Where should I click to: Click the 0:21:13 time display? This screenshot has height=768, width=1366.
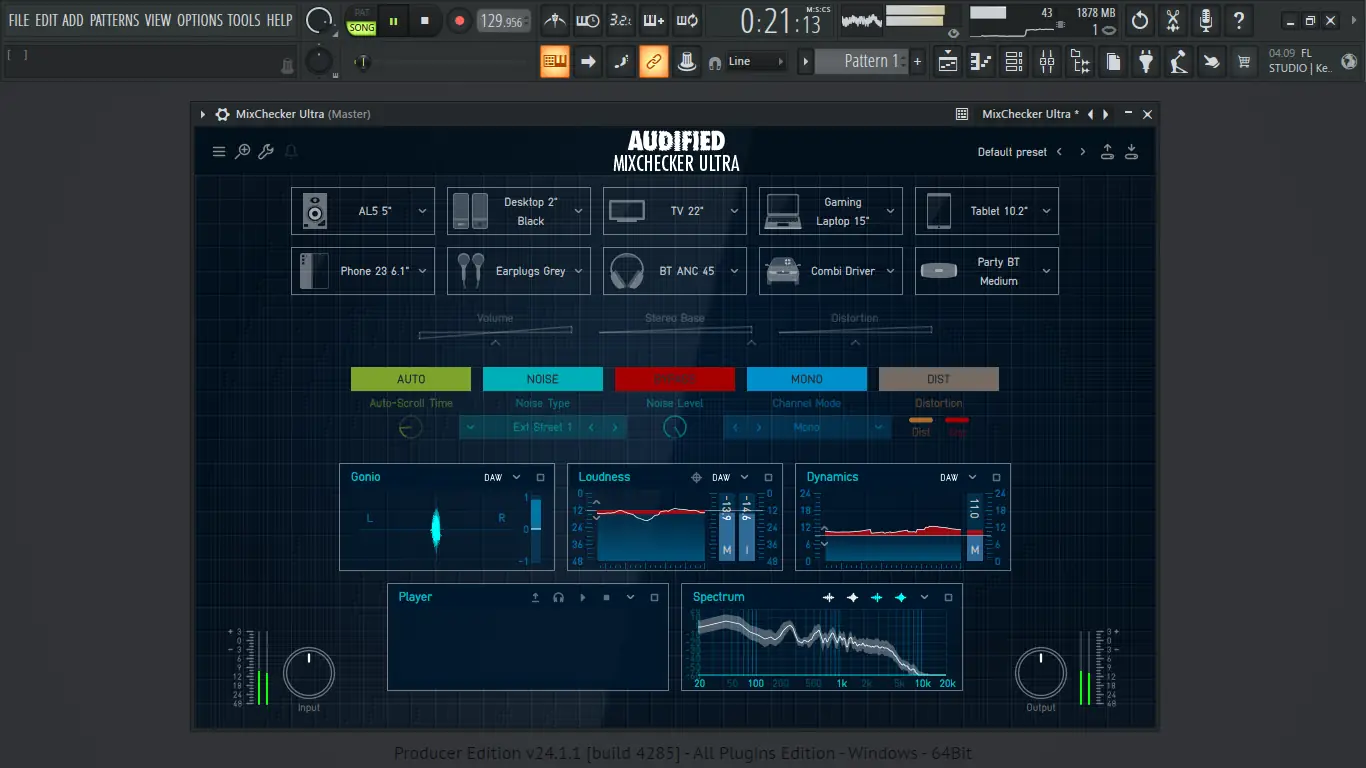(x=781, y=20)
